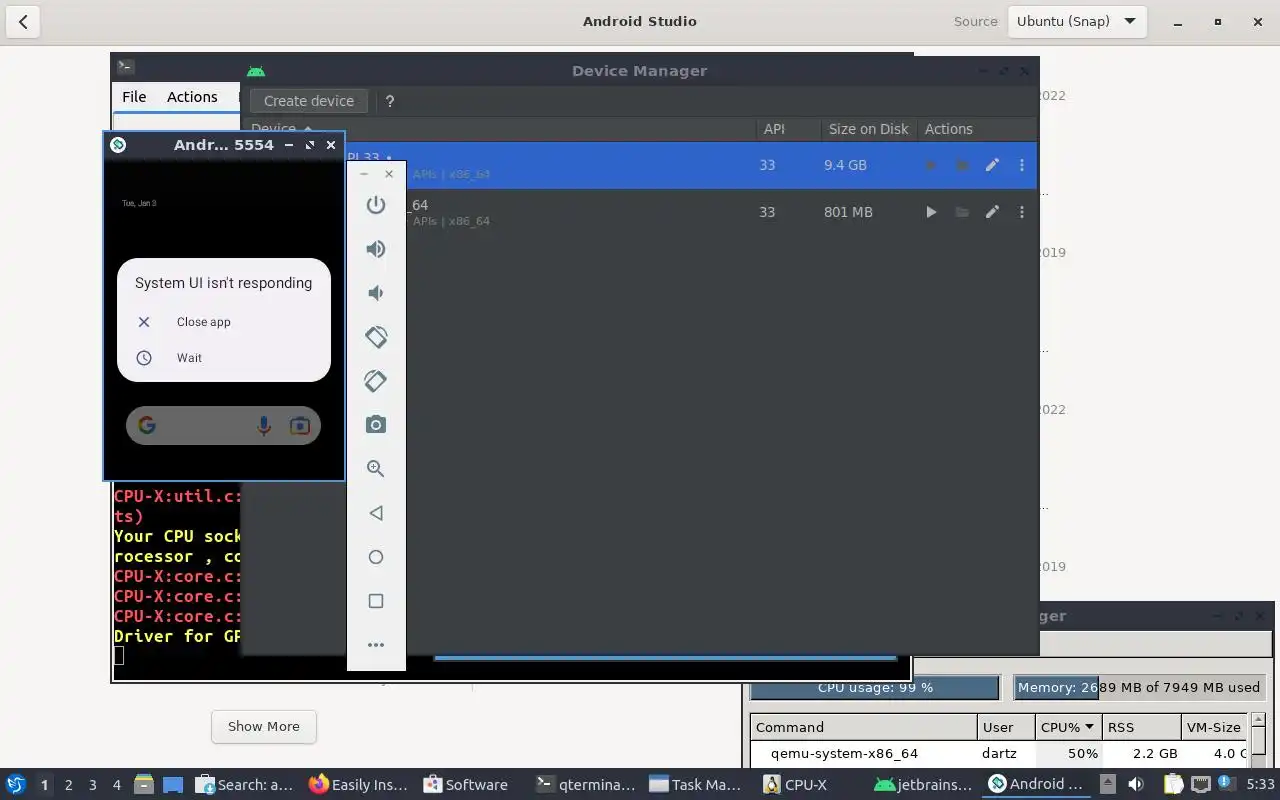Edit the 9.4 GB device with pencil icon
This screenshot has height=800, width=1280.
992,165
